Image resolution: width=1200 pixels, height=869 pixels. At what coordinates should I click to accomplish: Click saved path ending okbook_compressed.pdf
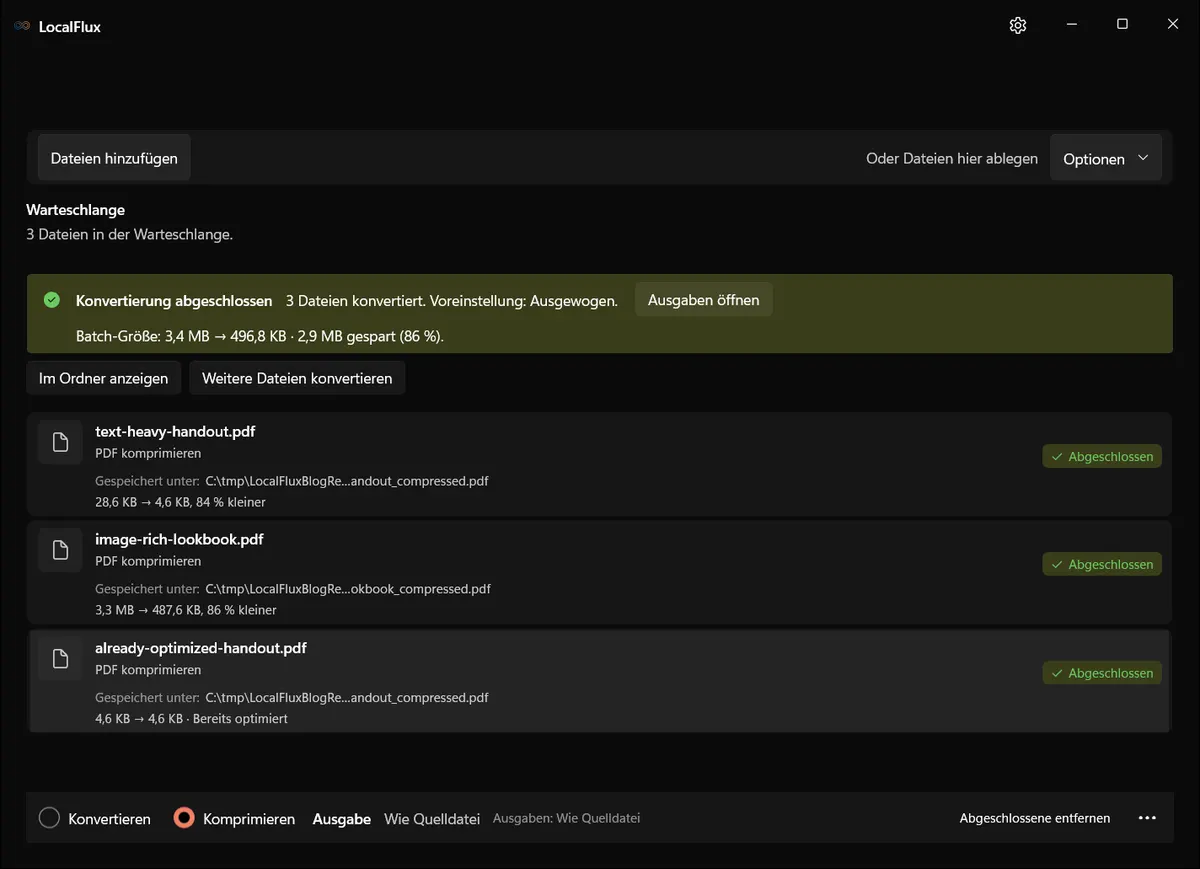[x=348, y=589]
